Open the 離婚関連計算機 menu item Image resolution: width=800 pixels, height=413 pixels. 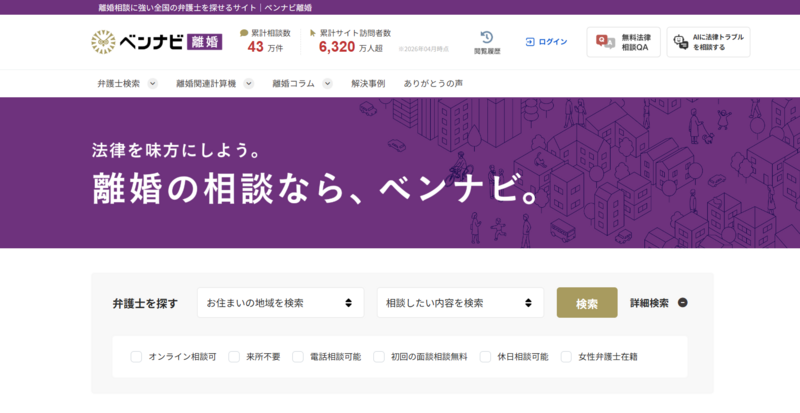(x=206, y=84)
